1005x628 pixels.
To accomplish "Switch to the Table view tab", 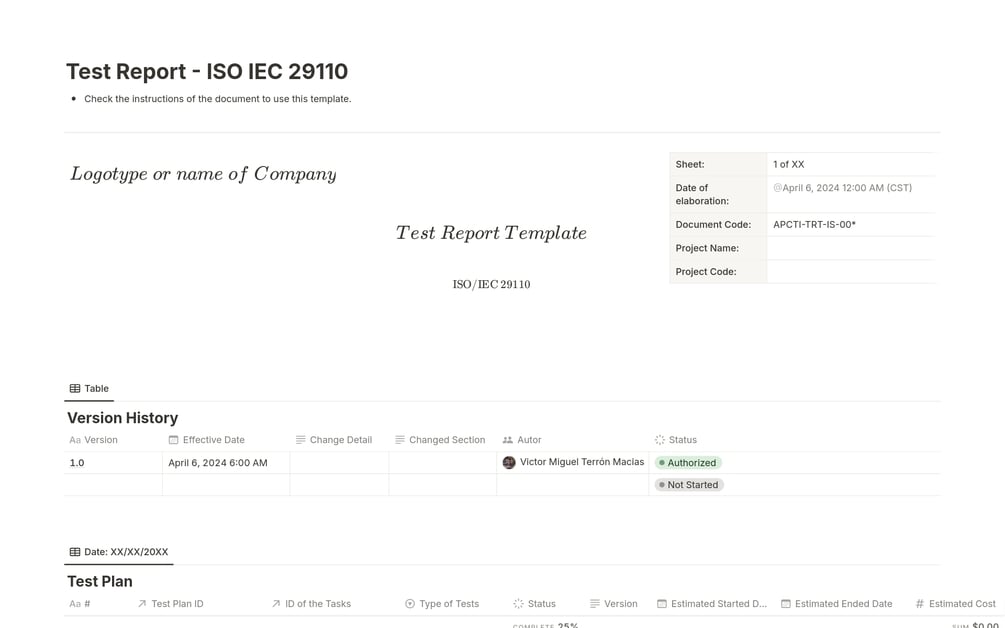I will (x=89, y=389).
